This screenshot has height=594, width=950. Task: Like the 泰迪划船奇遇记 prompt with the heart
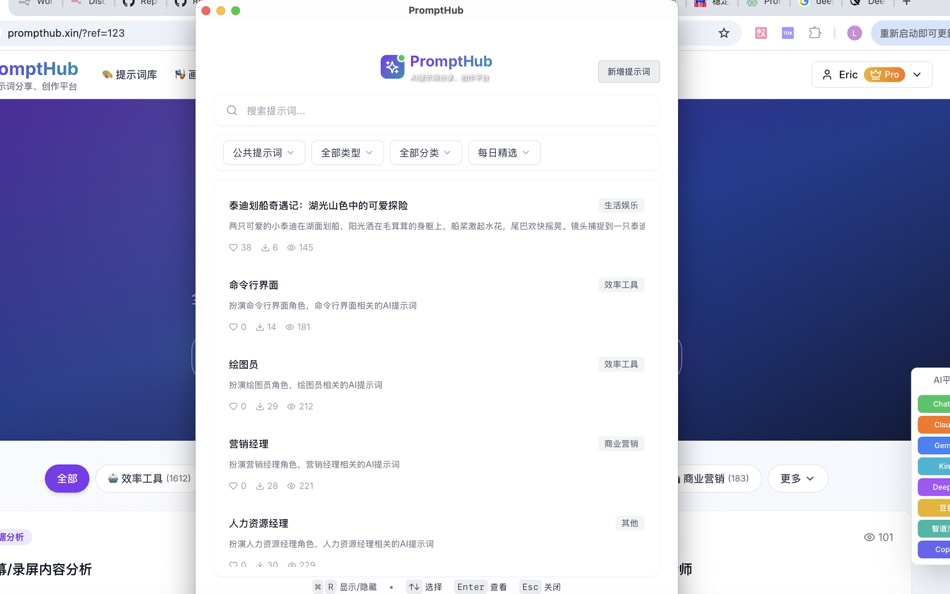point(233,247)
